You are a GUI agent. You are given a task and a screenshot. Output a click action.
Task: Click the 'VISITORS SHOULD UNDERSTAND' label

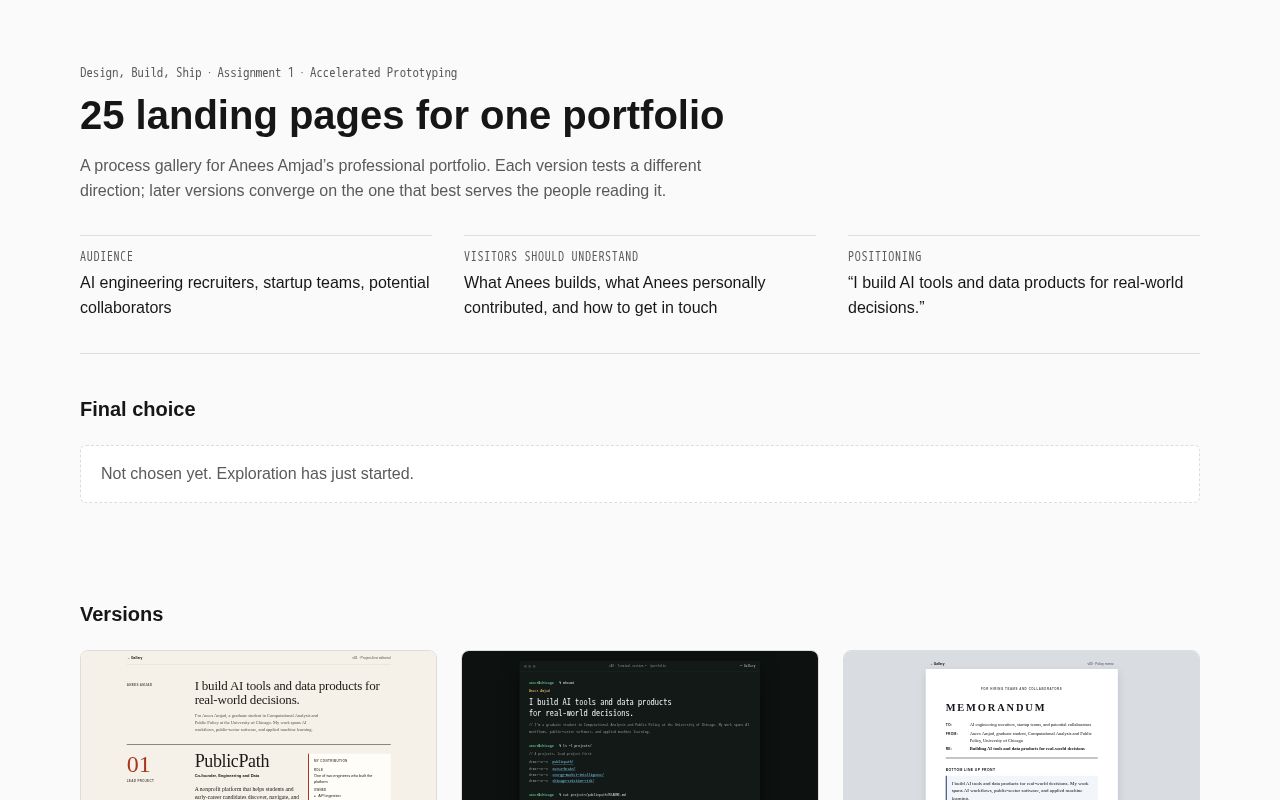pos(551,257)
